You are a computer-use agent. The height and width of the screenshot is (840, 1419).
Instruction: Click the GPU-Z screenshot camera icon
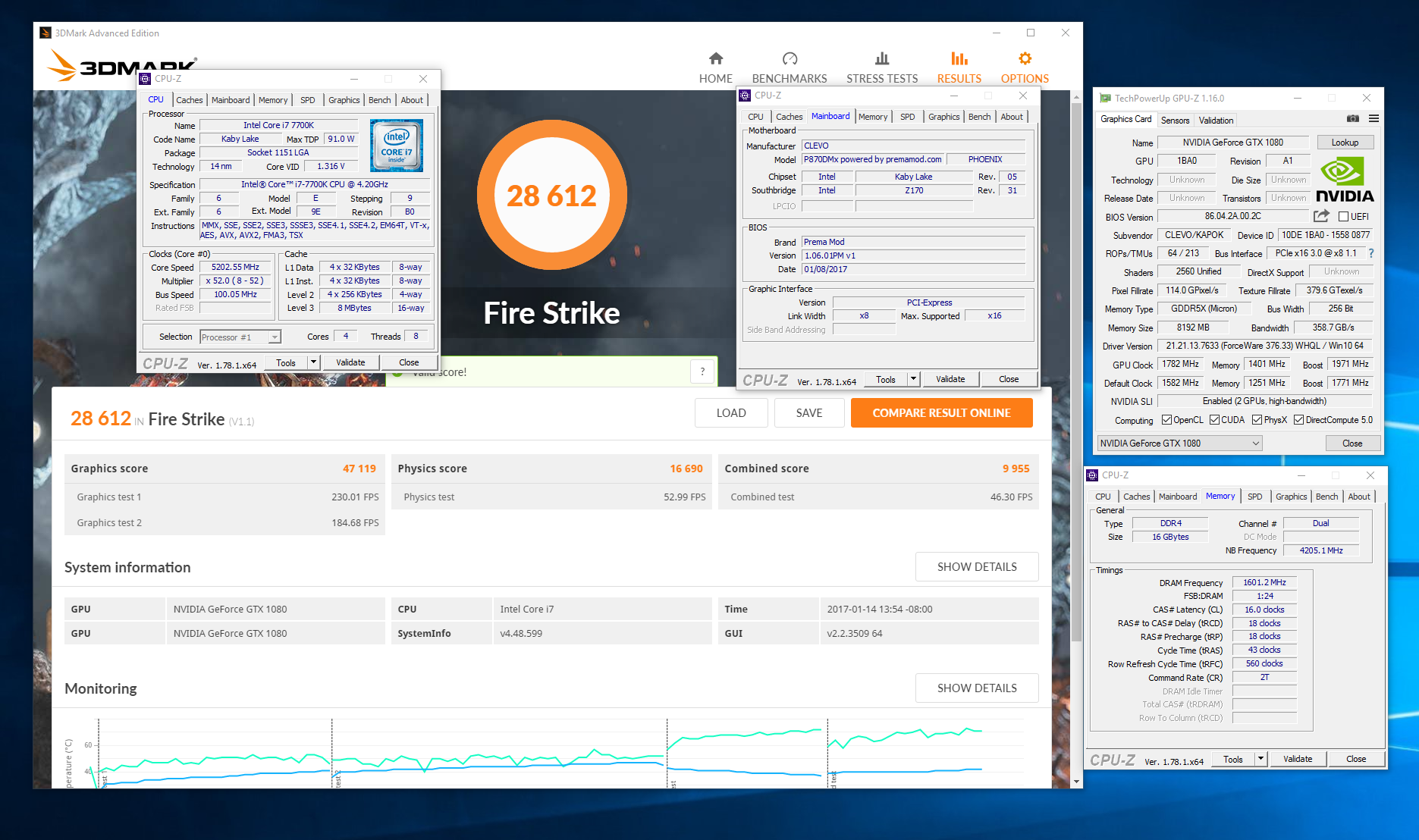click(x=1352, y=119)
